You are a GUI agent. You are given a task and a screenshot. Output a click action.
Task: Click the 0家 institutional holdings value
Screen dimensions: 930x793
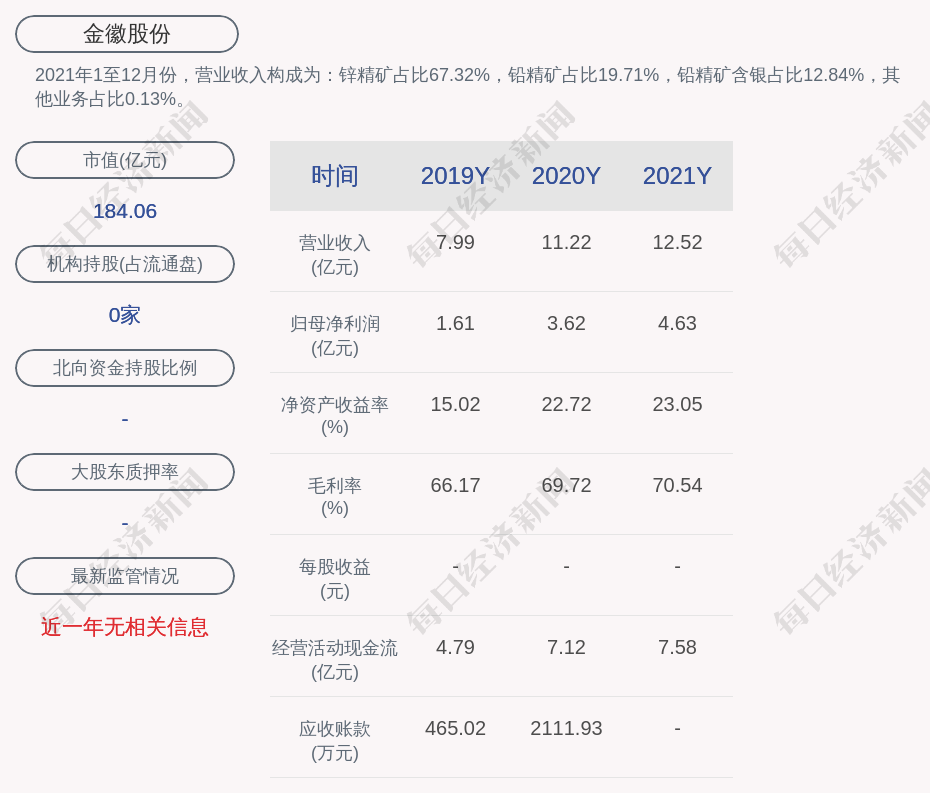point(125,315)
